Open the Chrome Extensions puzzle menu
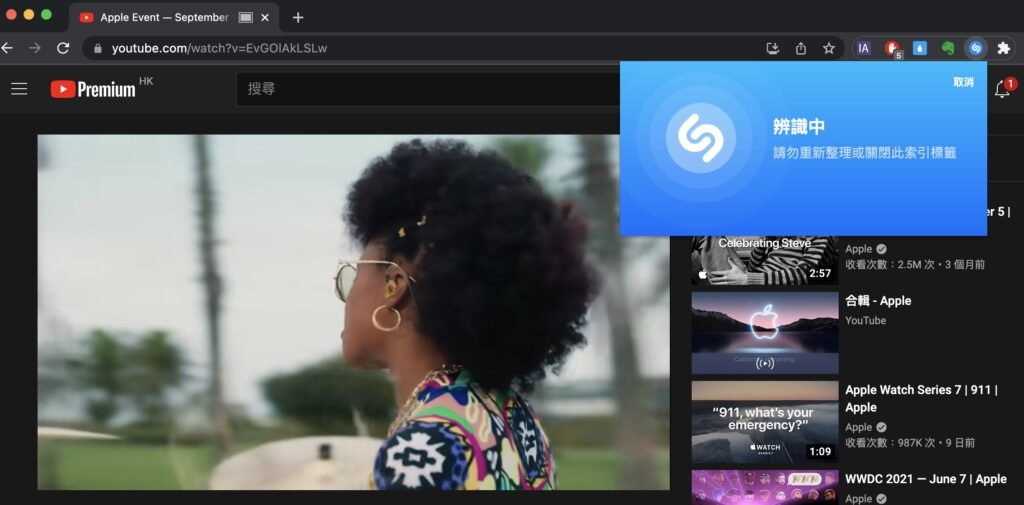 click(x=1004, y=48)
